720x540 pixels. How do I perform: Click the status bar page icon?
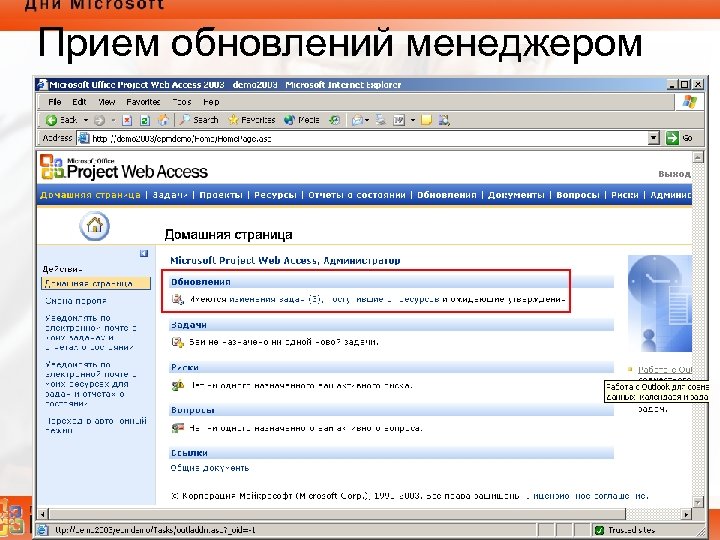[x=42, y=530]
